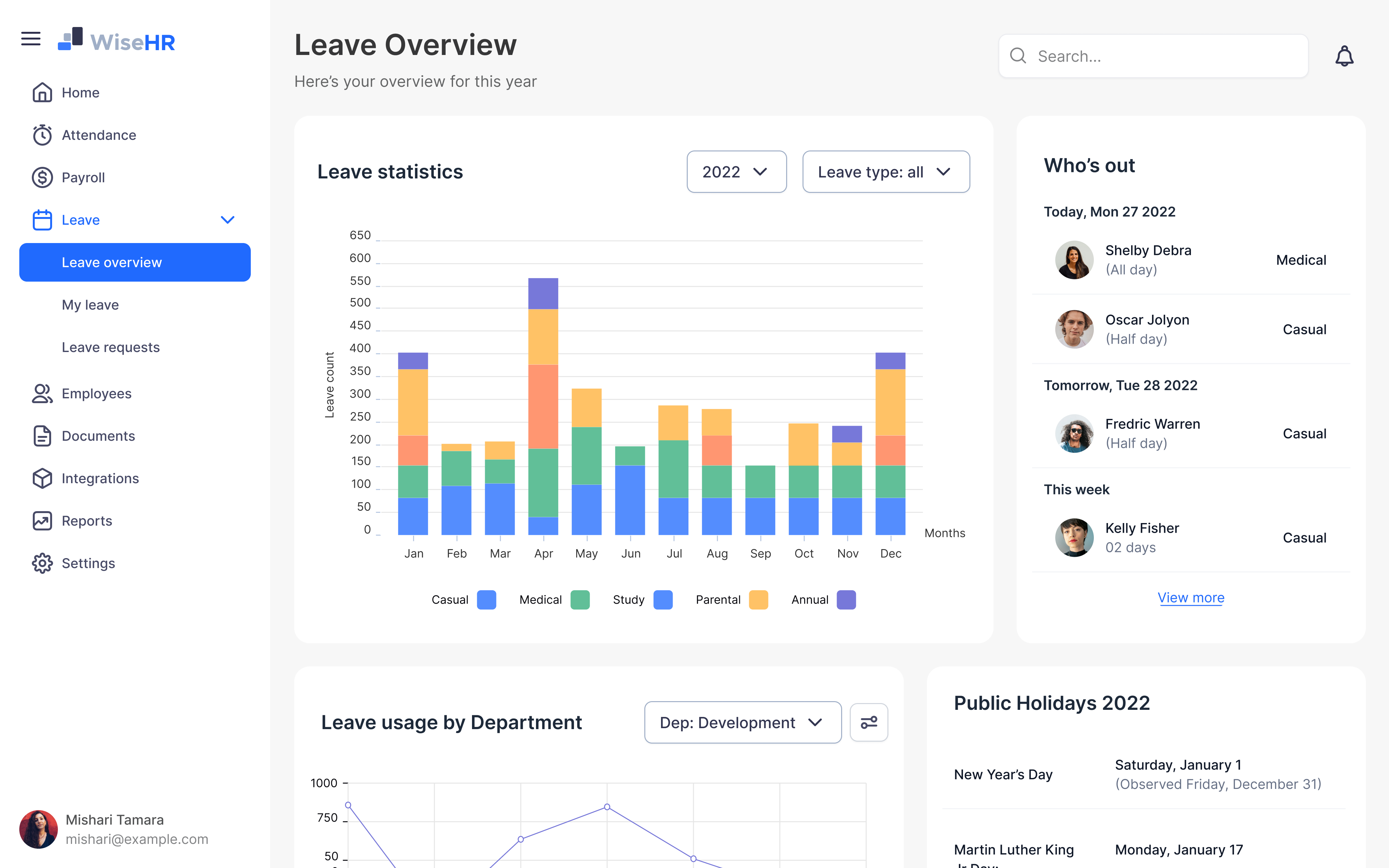Select Leave overview menu item
This screenshot has height=868, width=1389.
coord(135,262)
